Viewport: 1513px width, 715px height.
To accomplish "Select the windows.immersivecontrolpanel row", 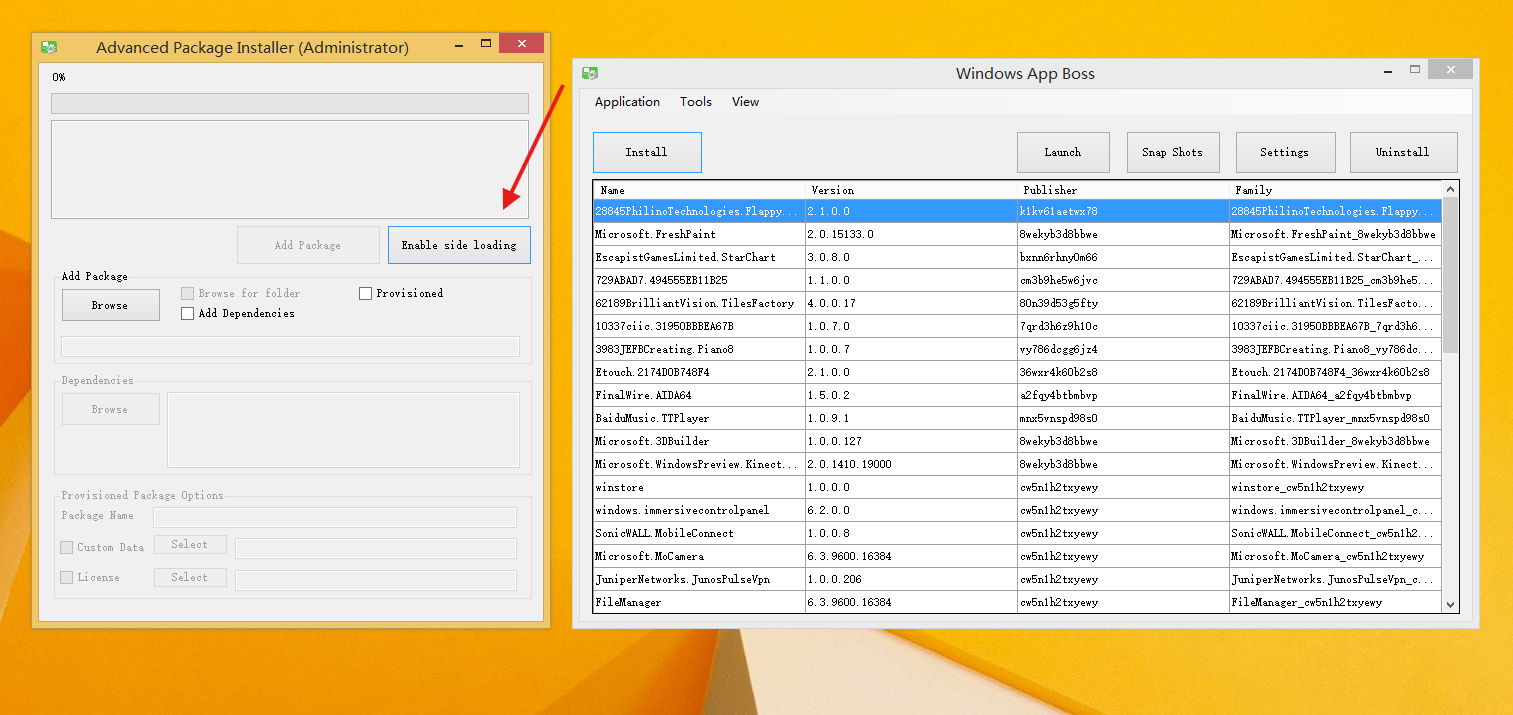I will (1018, 510).
